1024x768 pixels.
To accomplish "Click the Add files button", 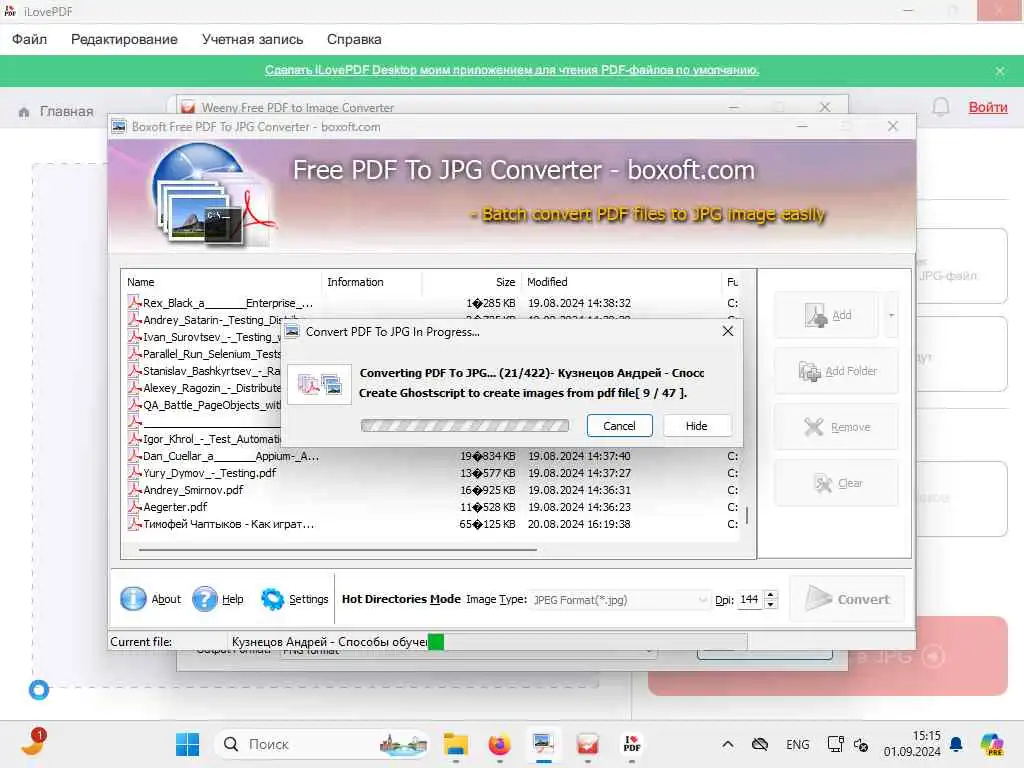I will [x=827, y=315].
